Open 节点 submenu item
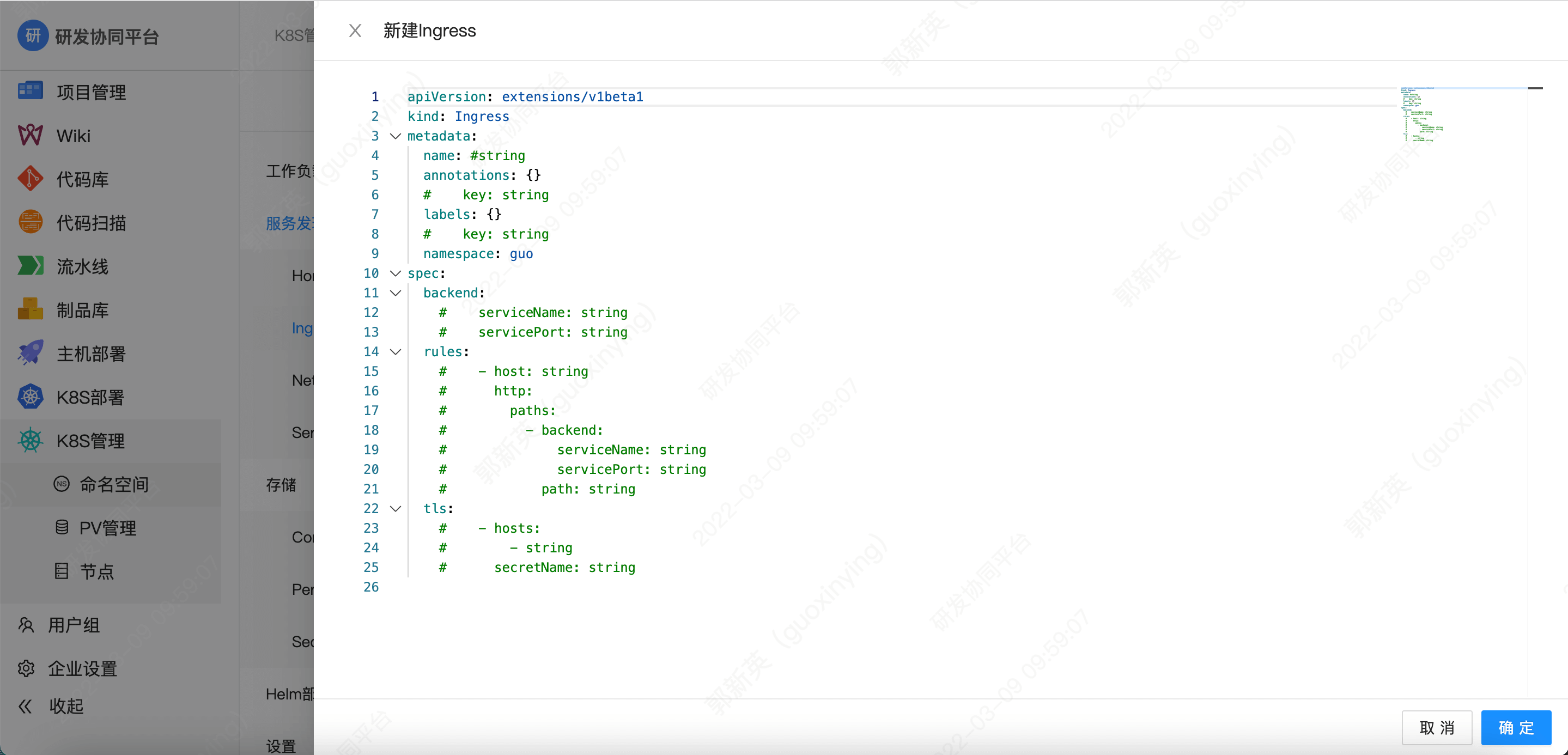The width and height of the screenshot is (1568, 755). 97,571
